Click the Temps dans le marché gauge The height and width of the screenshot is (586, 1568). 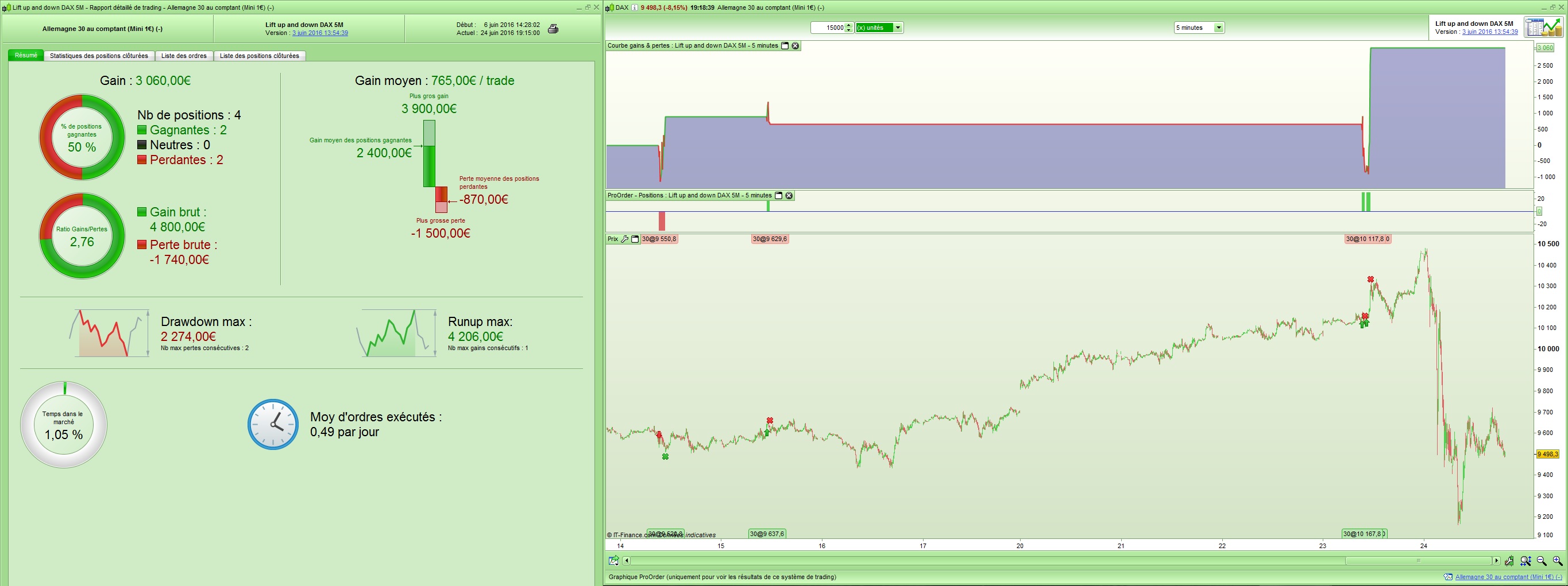64,425
